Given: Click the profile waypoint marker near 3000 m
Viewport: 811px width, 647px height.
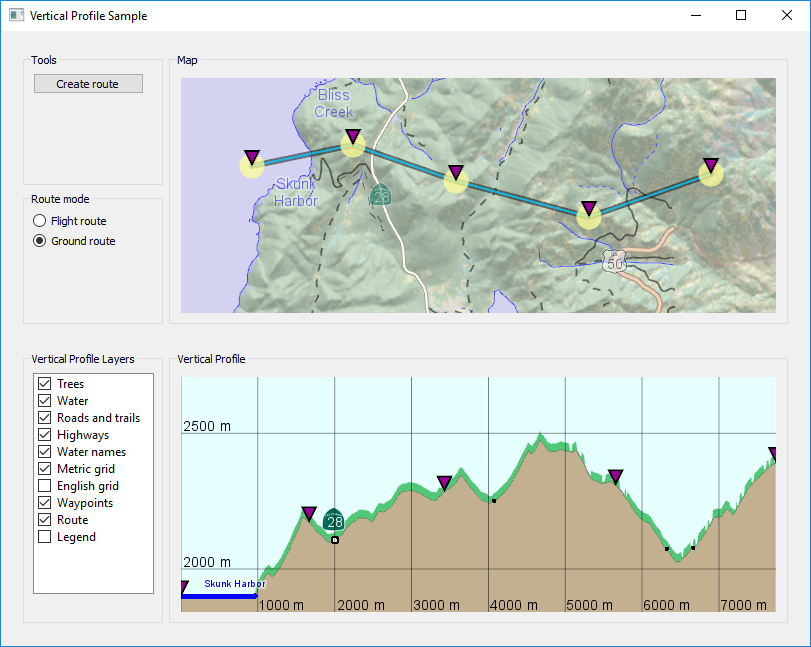Looking at the screenshot, I should tap(444, 483).
